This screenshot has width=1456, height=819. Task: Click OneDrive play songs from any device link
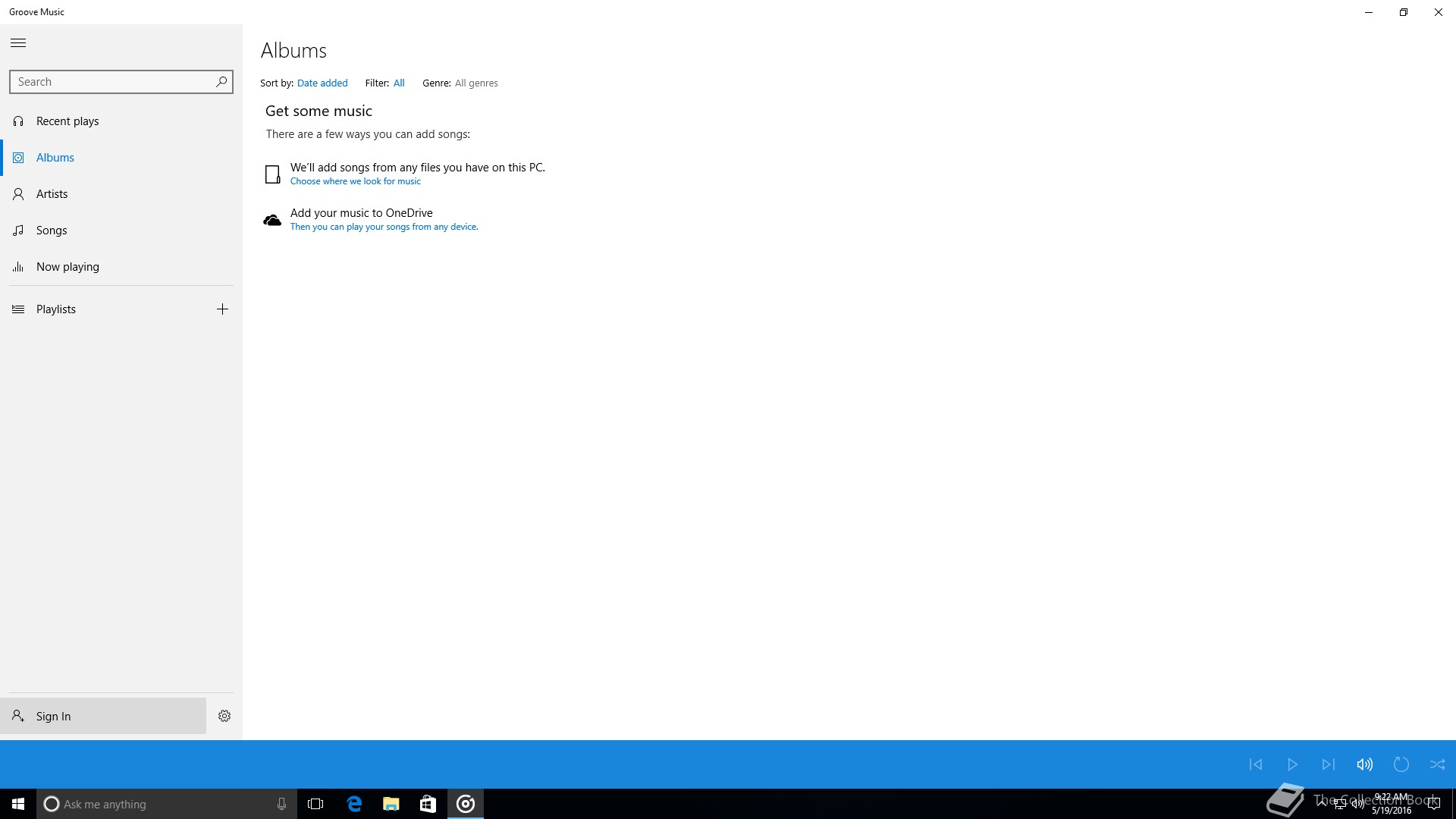point(384,227)
